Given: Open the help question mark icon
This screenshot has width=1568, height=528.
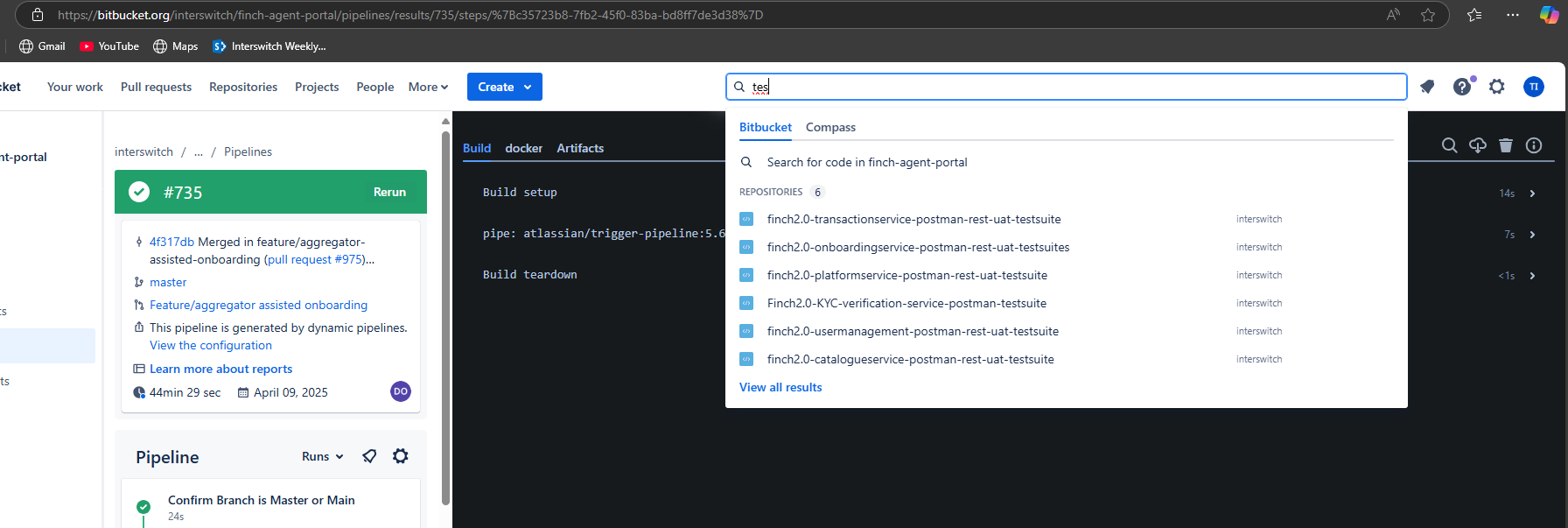Looking at the screenshot, I should 1462,87.
